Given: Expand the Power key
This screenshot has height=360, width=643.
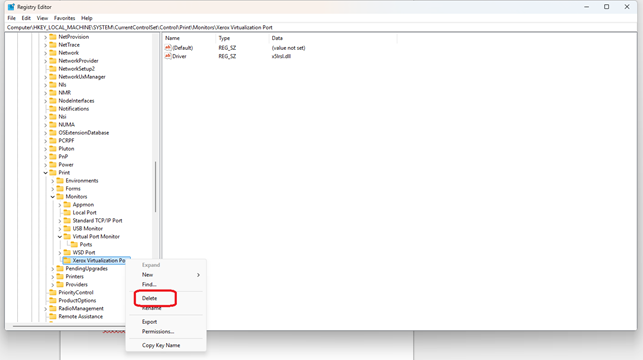Looking at the screenshot, I should click(46, 165).
